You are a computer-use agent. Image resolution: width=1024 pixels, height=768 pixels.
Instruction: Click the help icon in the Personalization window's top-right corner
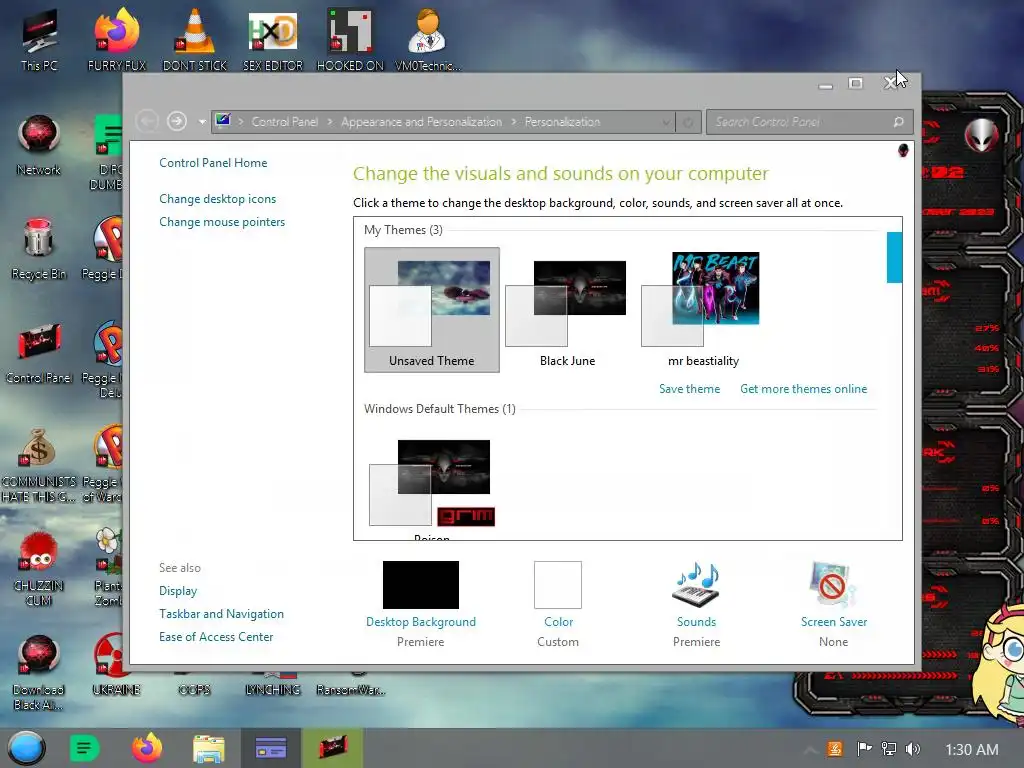[x=903, y=151]
